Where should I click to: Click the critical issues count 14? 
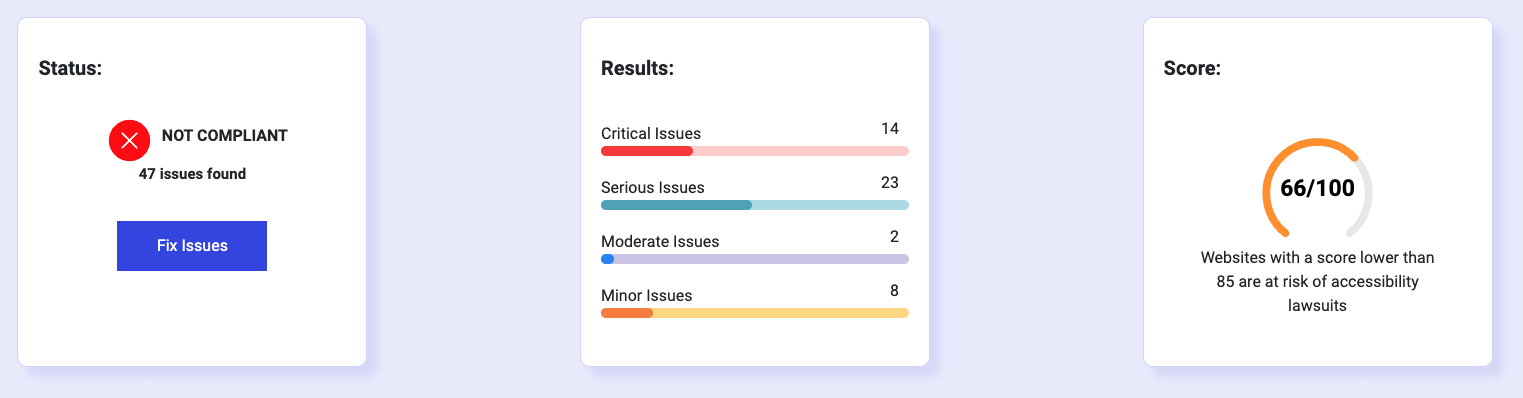(x=890, y=129)
